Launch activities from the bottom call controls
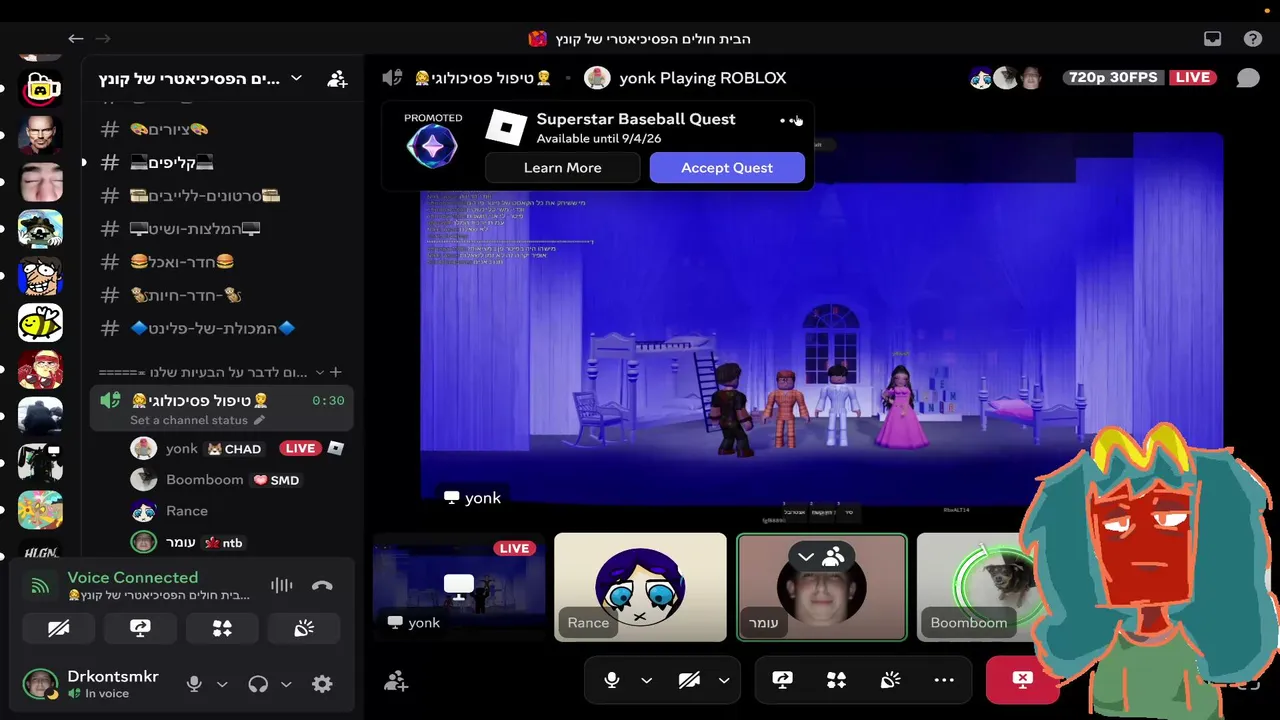Image resolution: width=1280 pixels, height=720 pixels. pyautogui.click(x=837, y=680)
